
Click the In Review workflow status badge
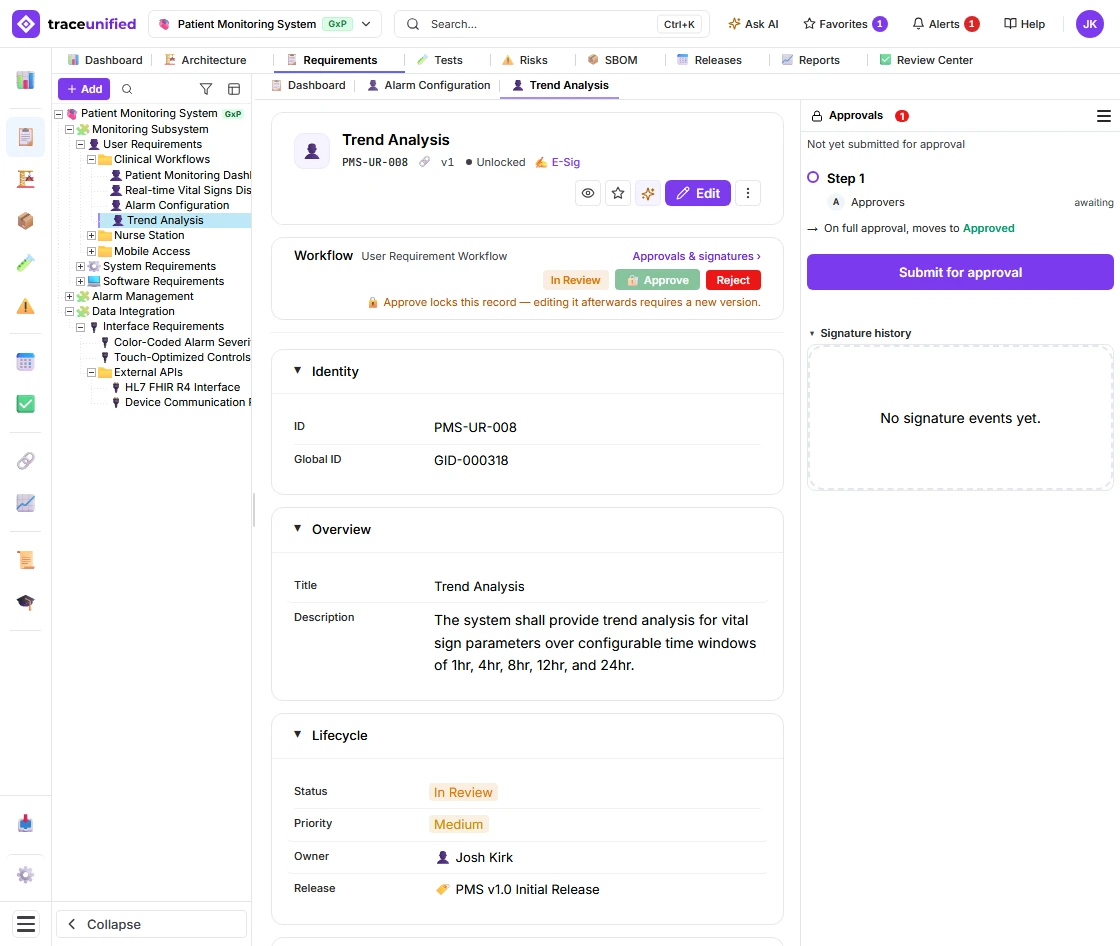point(575,280)
